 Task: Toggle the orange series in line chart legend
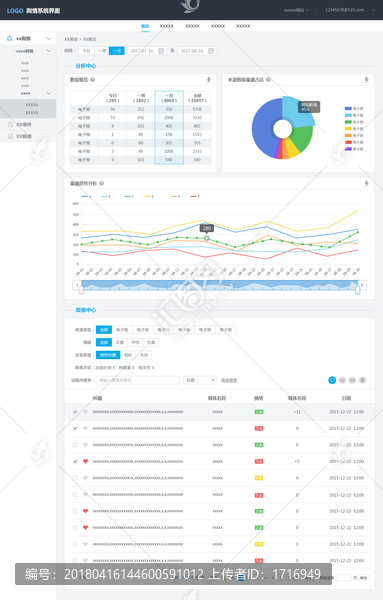[175, 196]
